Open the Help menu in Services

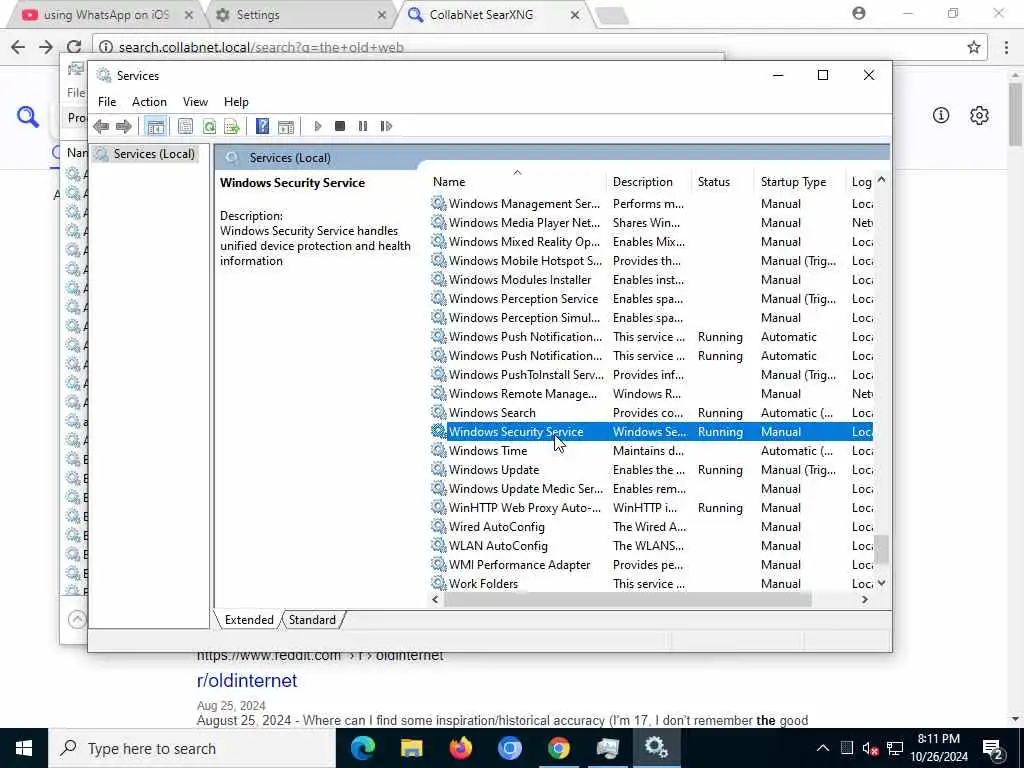(x=236, y=102)
